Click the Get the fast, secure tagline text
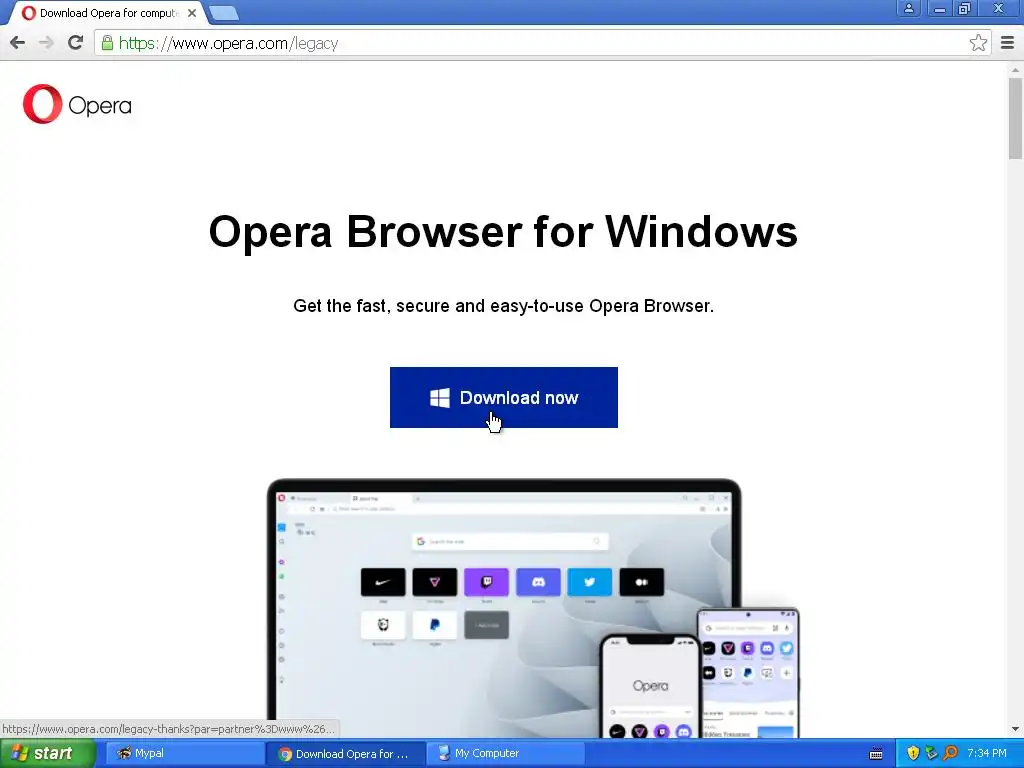 503,306
